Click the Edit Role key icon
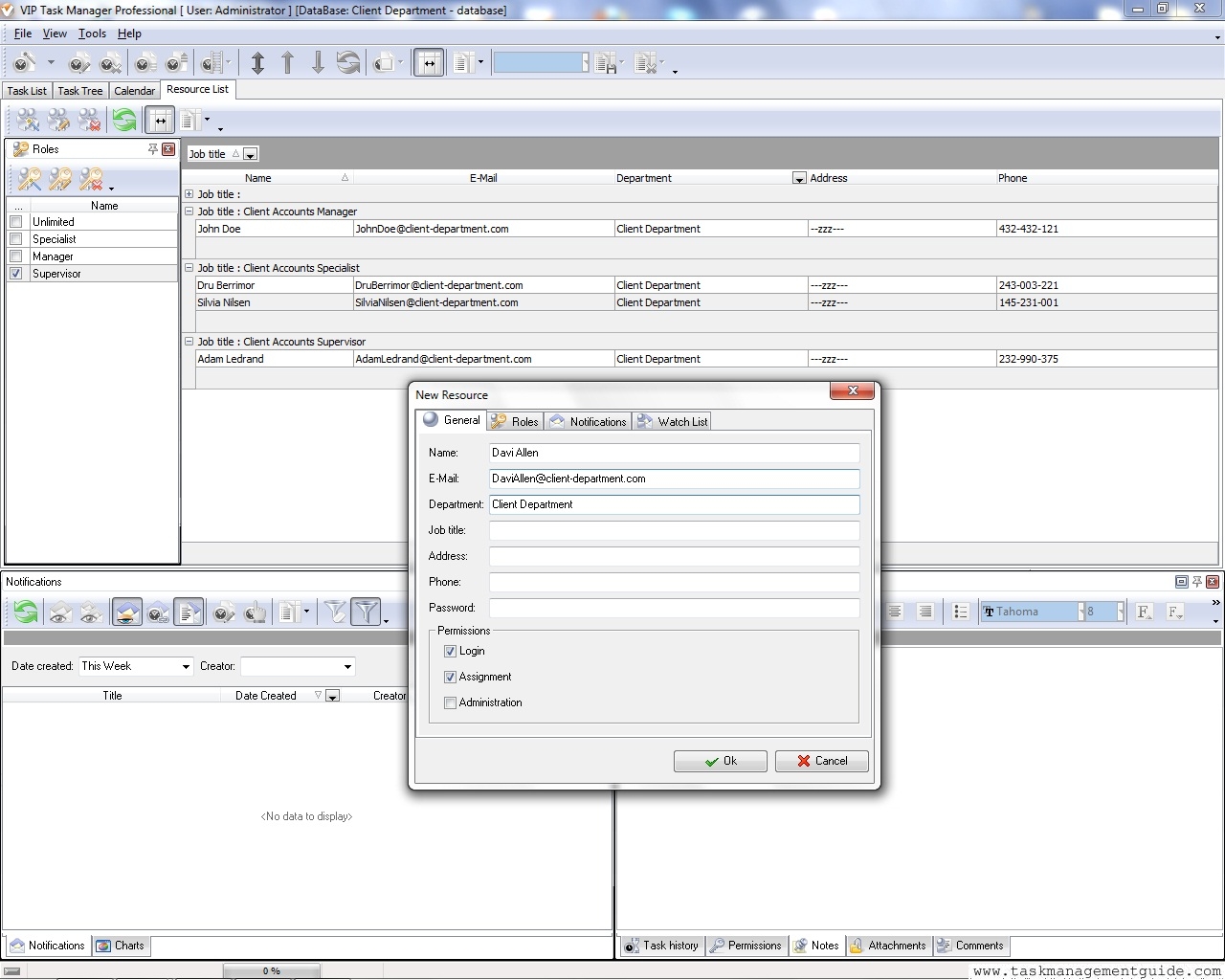The image size is (1225, 980). click(60, 179)
